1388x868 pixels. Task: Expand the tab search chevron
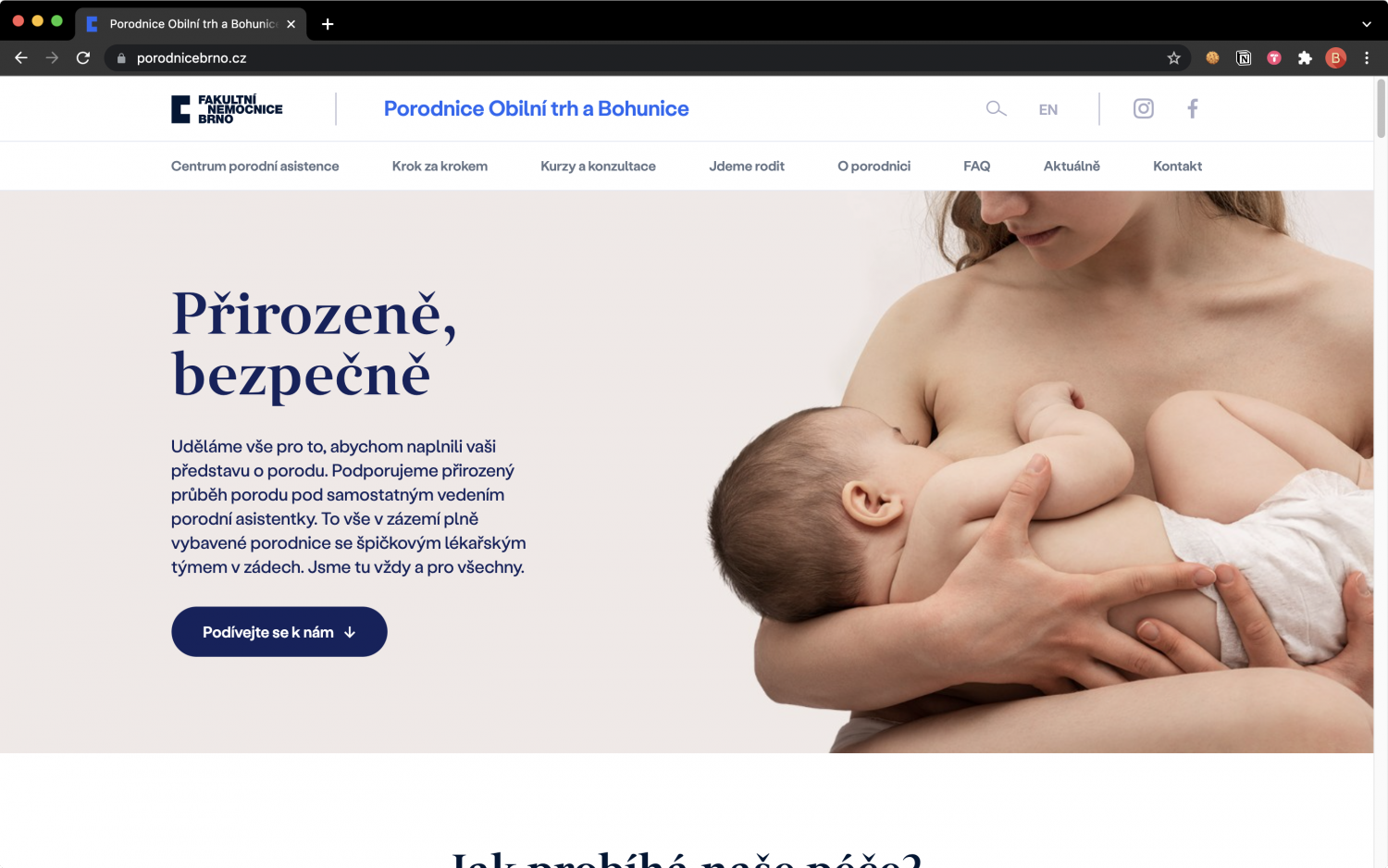click(x=1367, y=24)
